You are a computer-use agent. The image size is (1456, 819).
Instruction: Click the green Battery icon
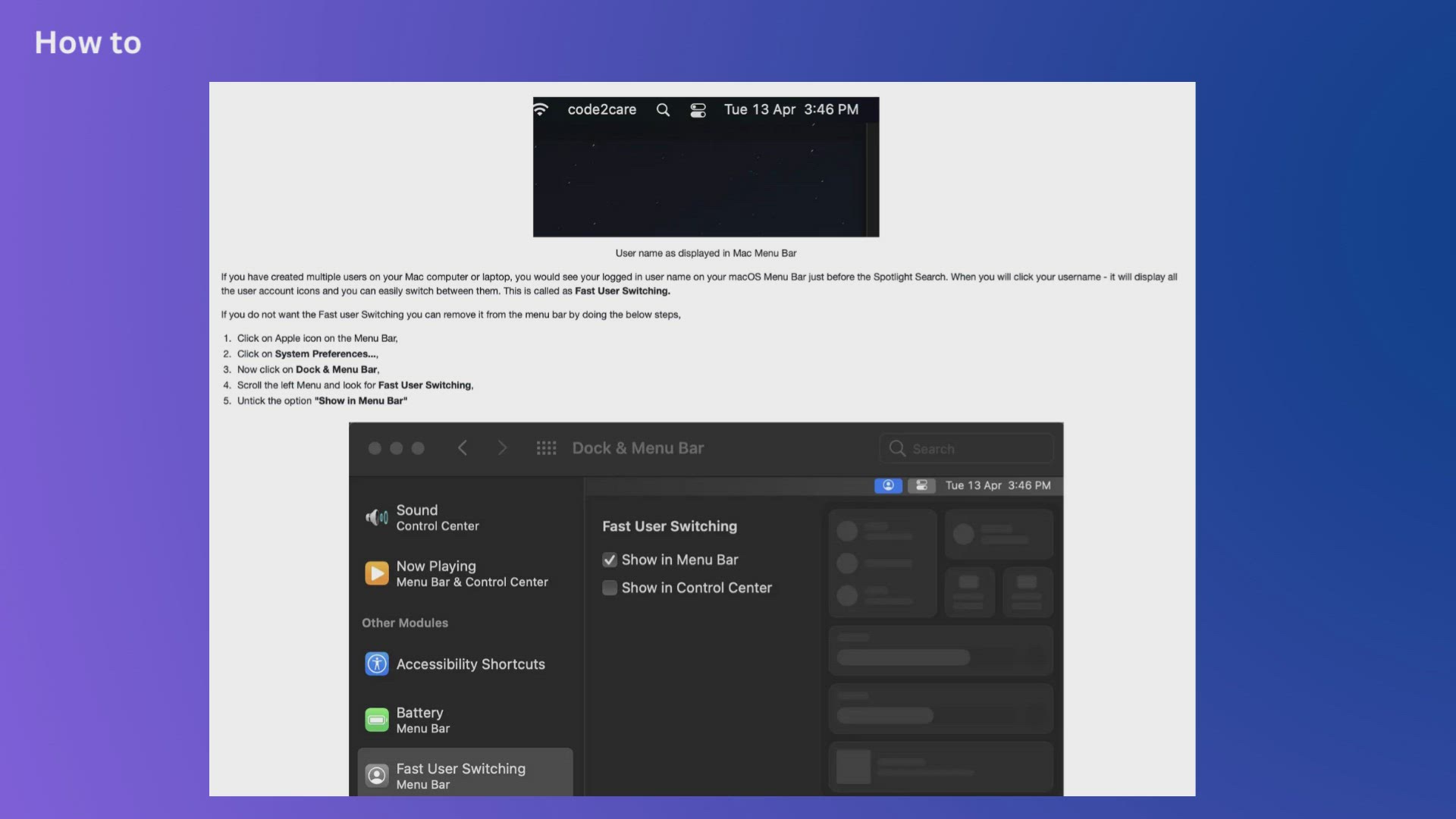pyautogui.click(x=377, y=720)
